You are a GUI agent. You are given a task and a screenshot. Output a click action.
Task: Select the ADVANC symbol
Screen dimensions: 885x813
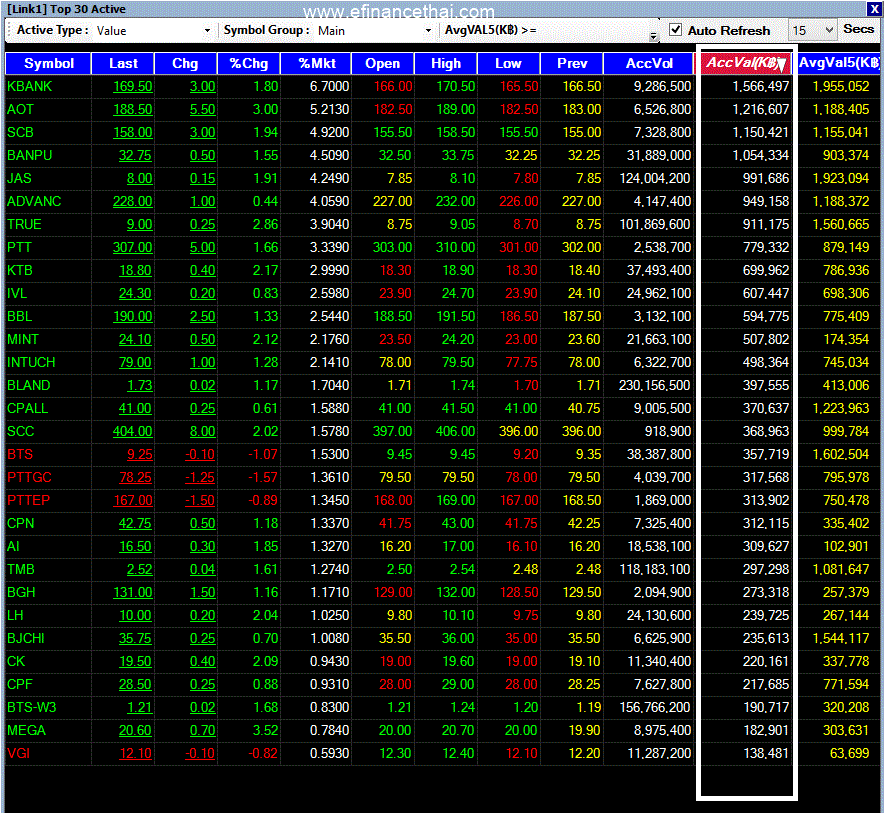click(x=34, y=202)
